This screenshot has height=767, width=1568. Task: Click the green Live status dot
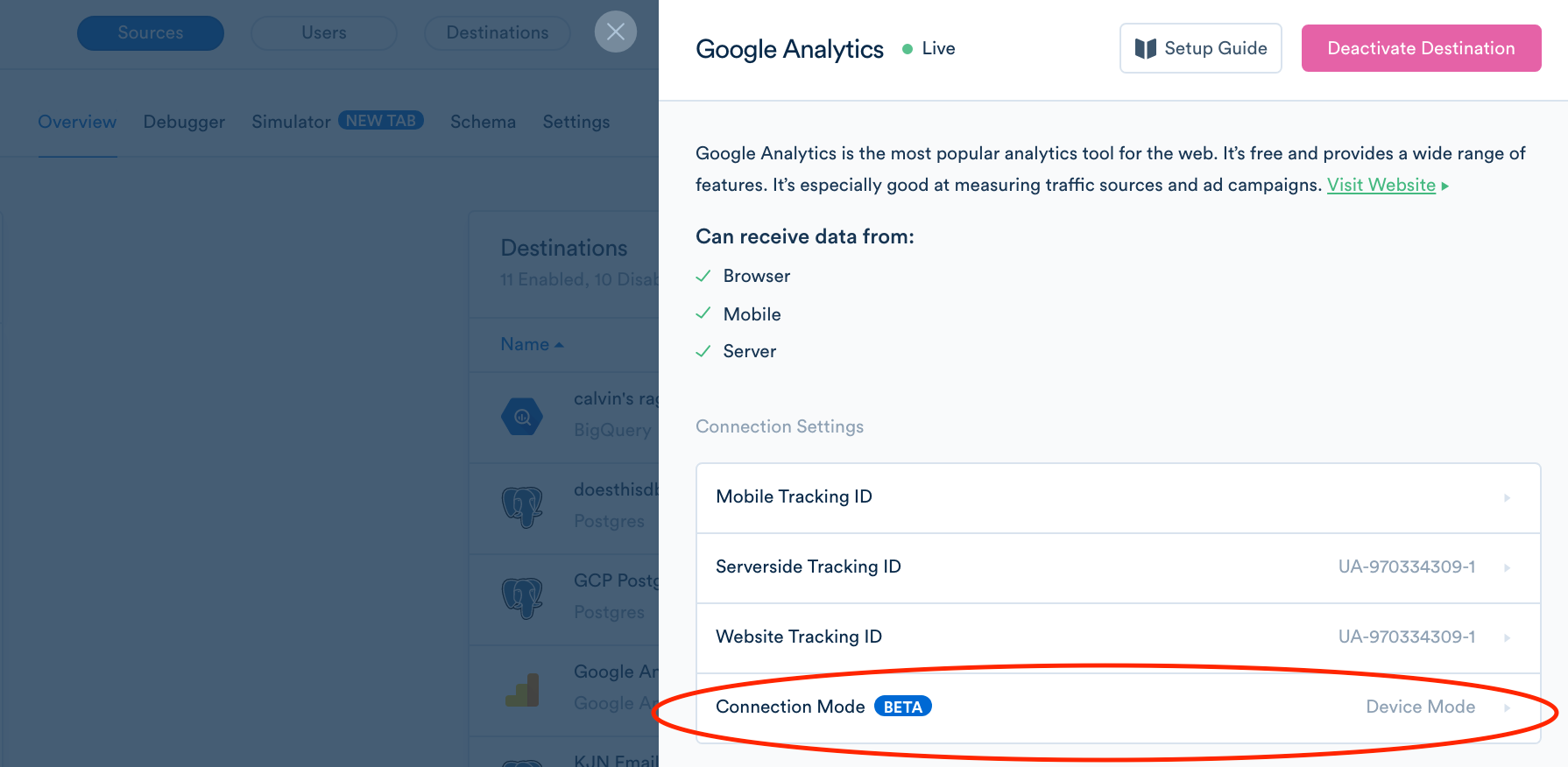(908, 49)
